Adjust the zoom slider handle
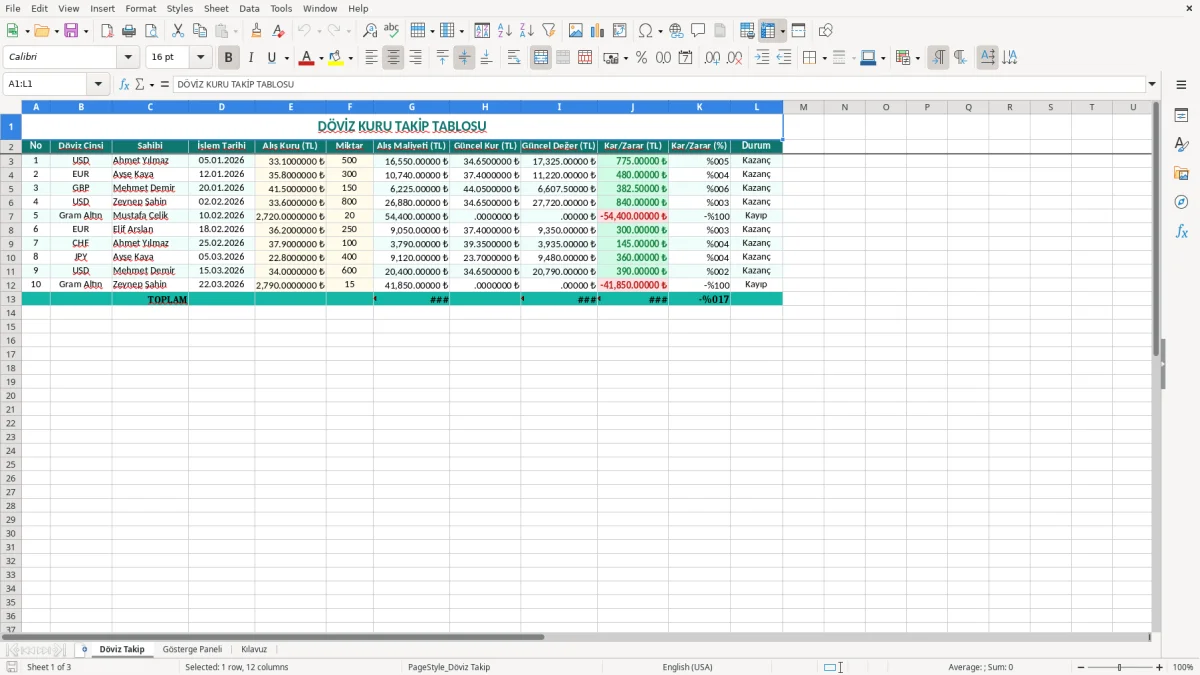The height and width of the screenshot is (675, 1200). tap(1120, 667)
